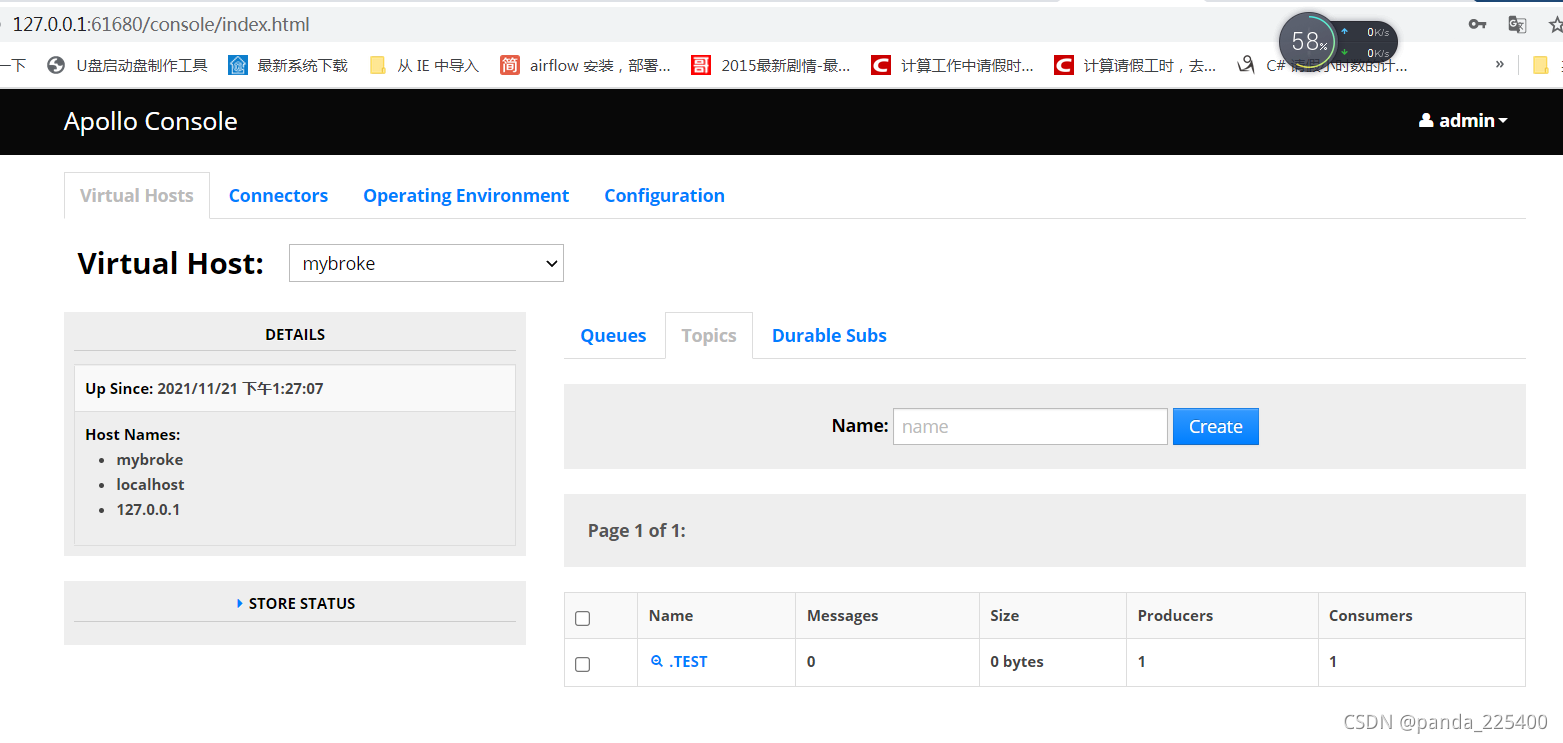Image resolution: width=1563 pixels, height=743 pixels.
Task: Click the Apollo Console brand title
Action: (151, 121)
